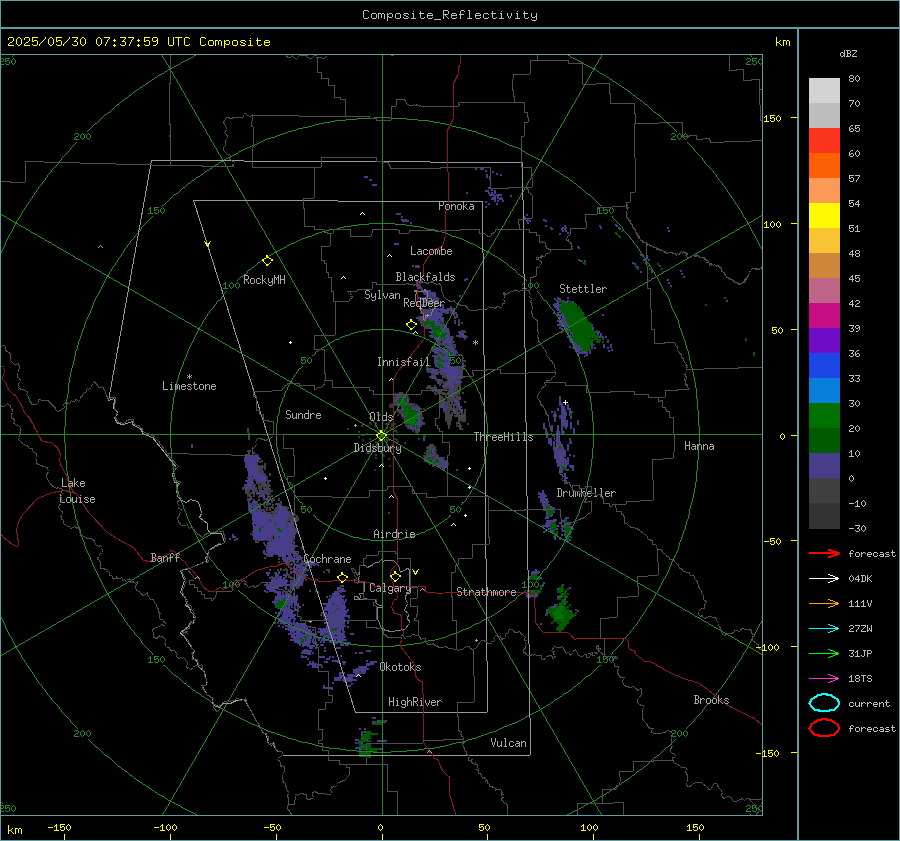Click the Hanna city label
Screen dimensions: 900x841
(699, 446)
